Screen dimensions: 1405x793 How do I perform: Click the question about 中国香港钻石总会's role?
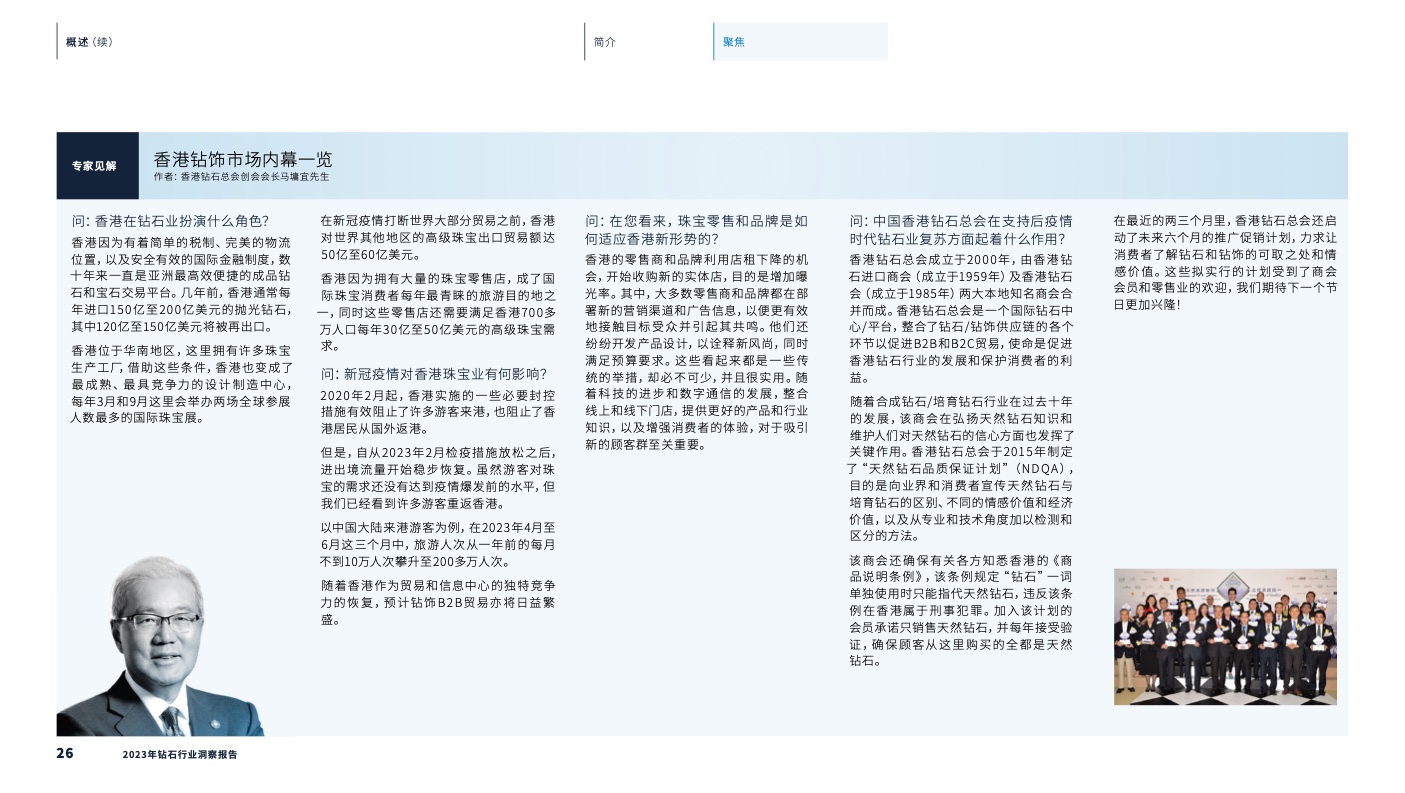[x=961, y=229]
